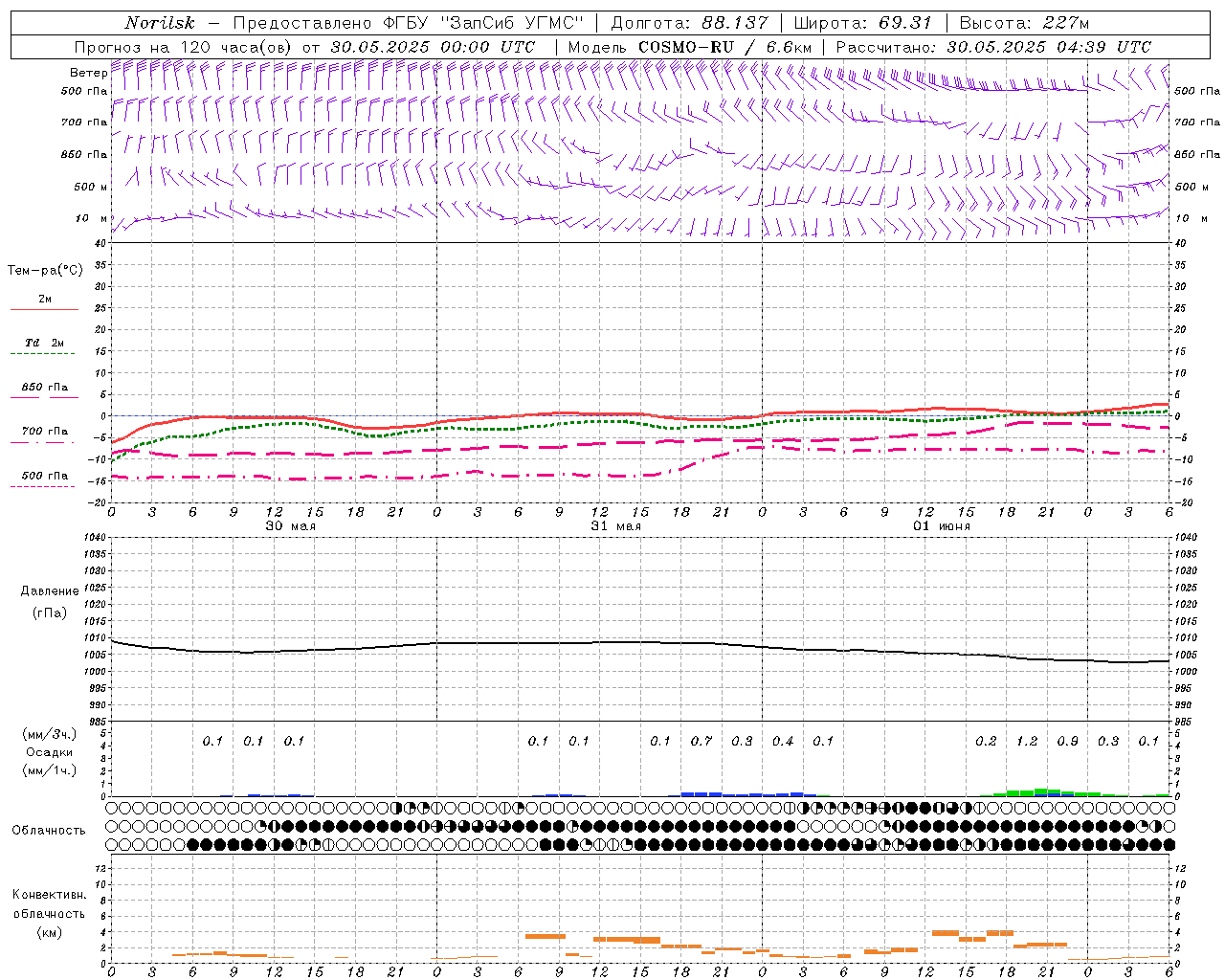The height and width of the screenshot is (980, 1225).
Task: Select the precipitation value 0.9
Action: tap(1067, 742)
